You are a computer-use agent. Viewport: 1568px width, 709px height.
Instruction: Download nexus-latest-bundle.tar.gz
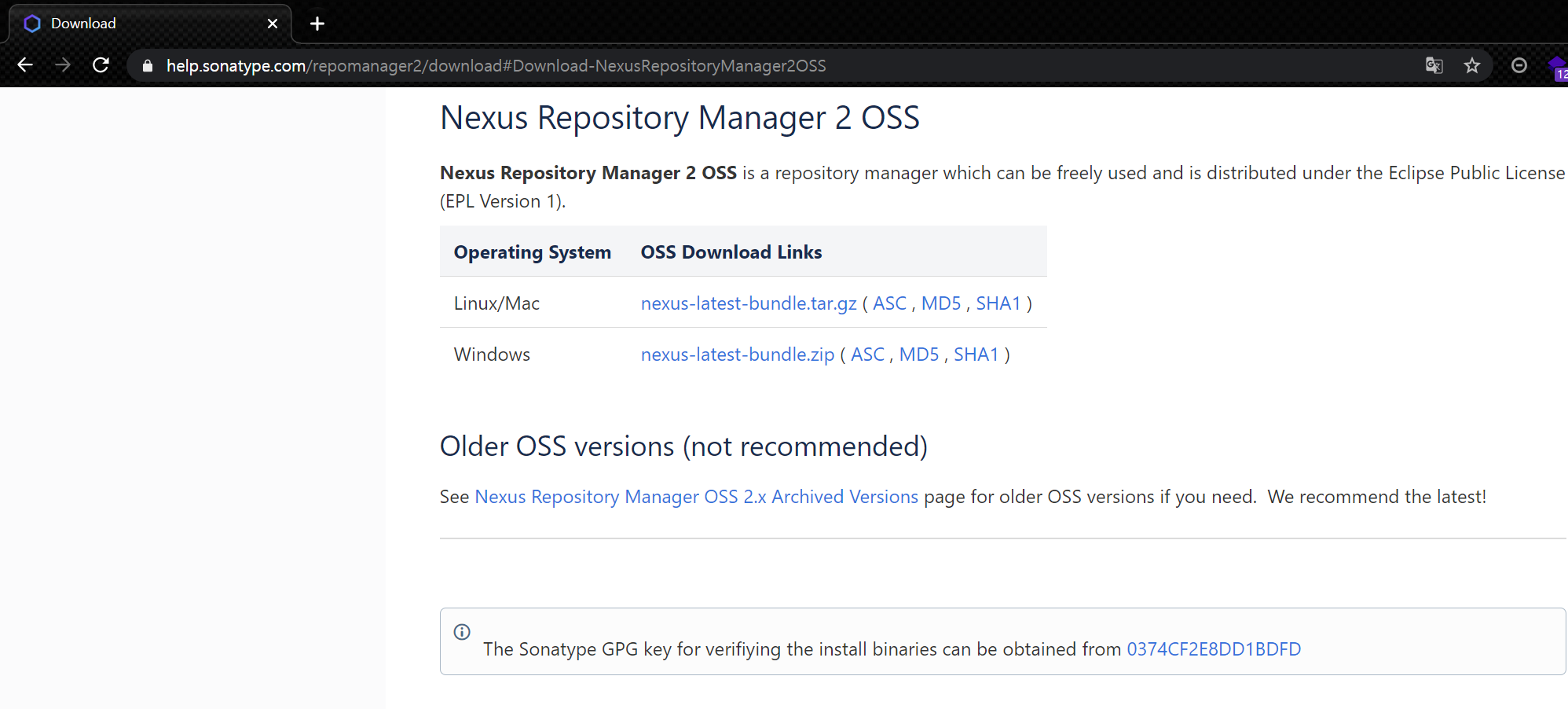pos(749,303)
